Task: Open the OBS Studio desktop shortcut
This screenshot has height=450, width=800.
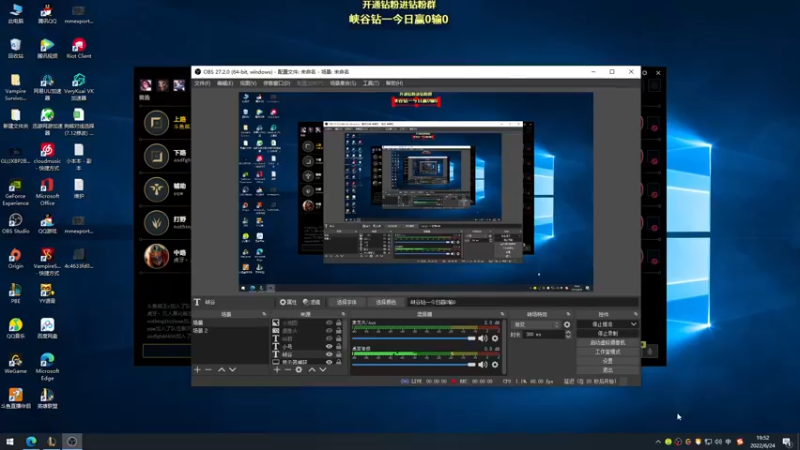Action: 15,223
